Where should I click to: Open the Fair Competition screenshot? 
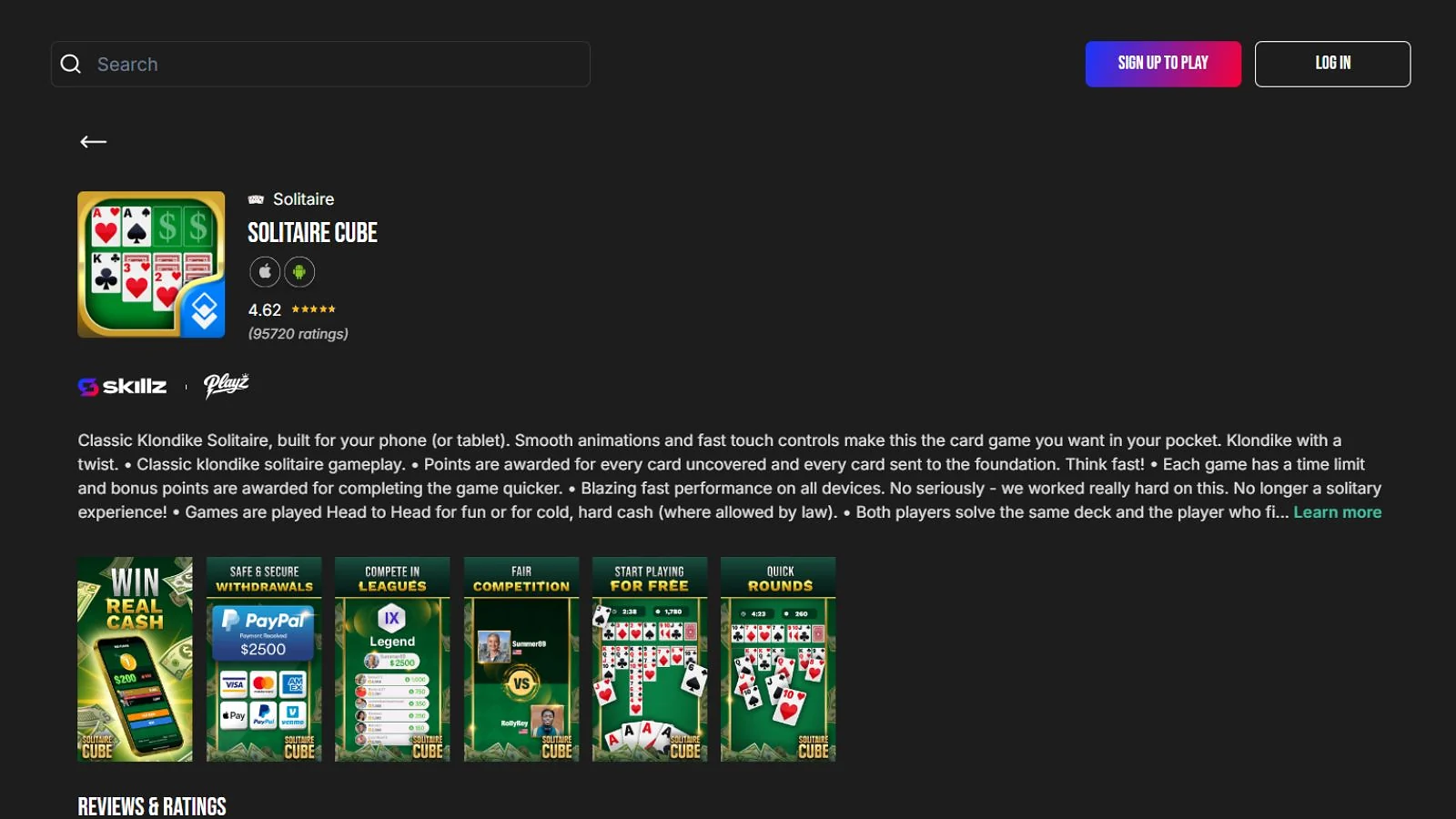(x=521, y=659)
